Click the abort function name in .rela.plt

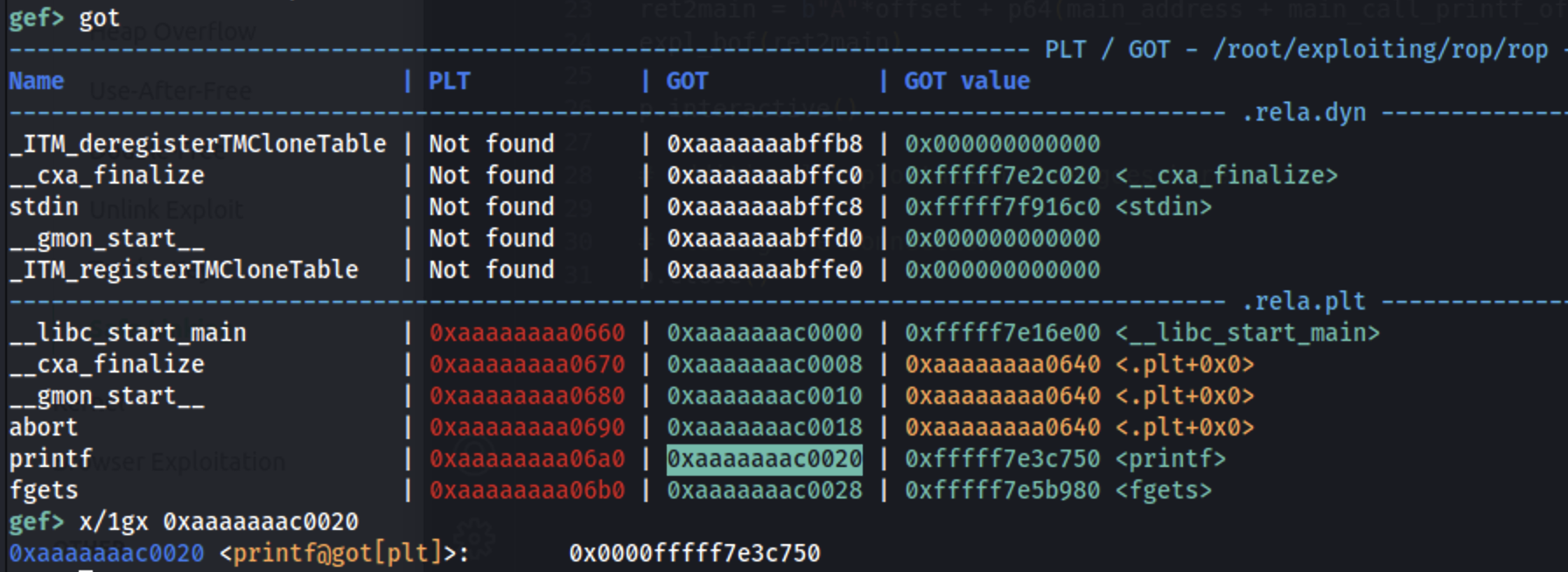(44, 428)
